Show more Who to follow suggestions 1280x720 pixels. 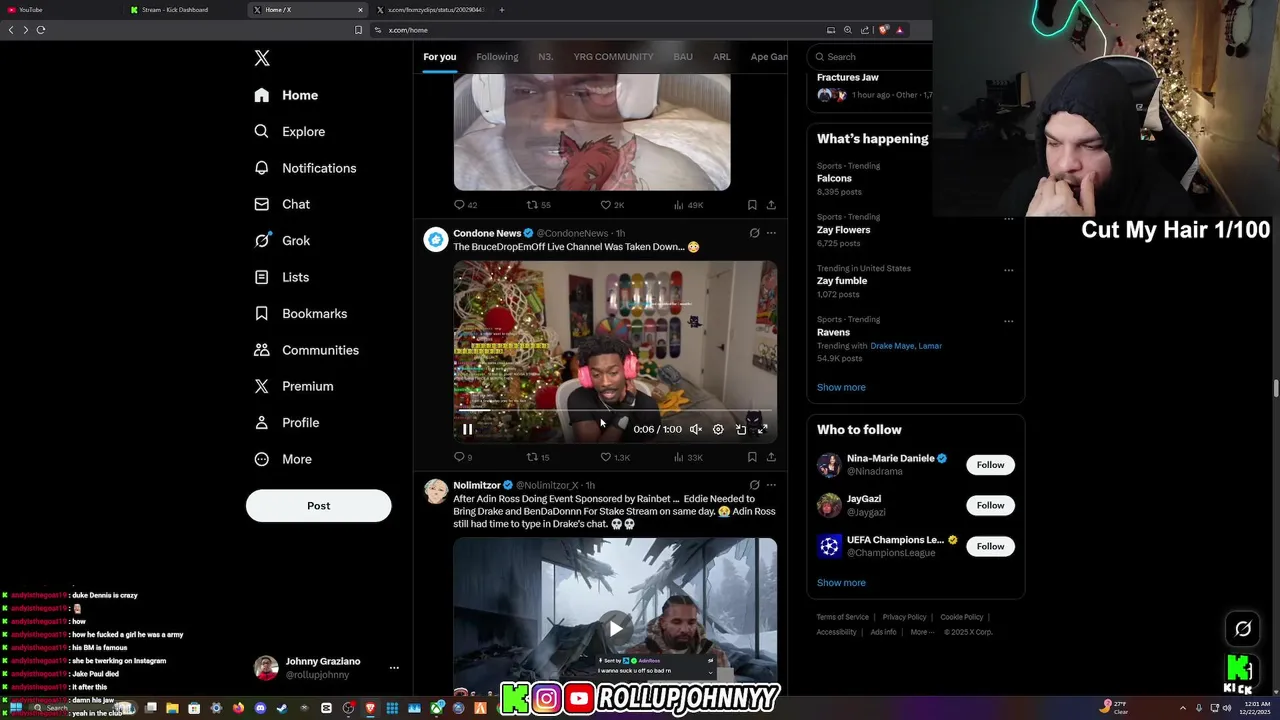(x=841, y=583)
